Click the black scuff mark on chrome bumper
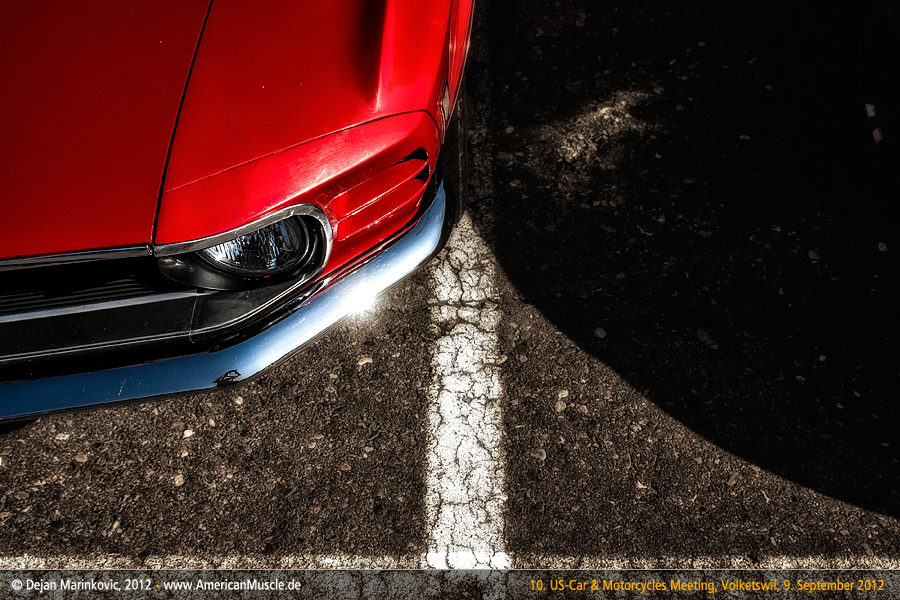Screen dimensions: 900x600 click(229, 377)
